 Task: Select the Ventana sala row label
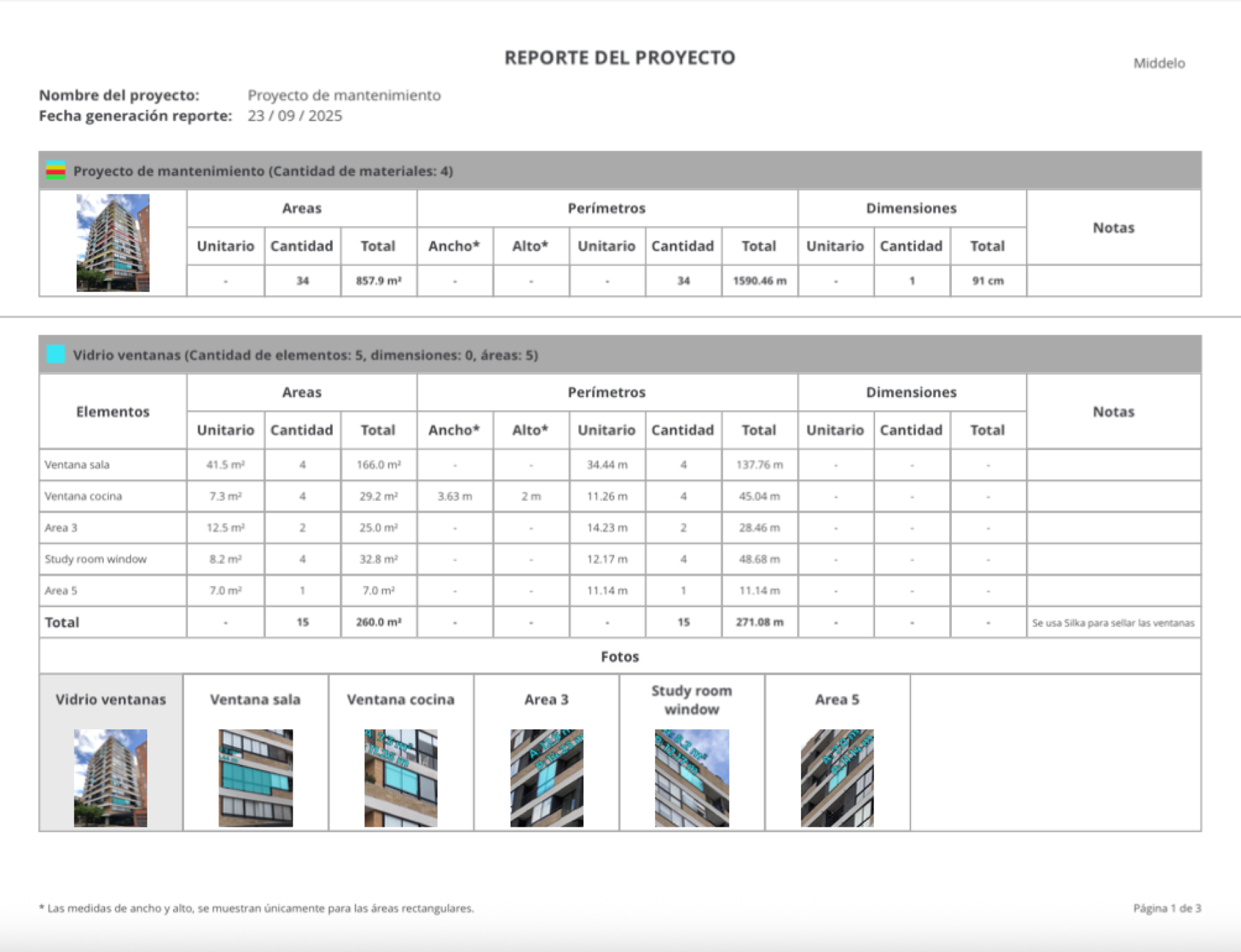[77, 465]
